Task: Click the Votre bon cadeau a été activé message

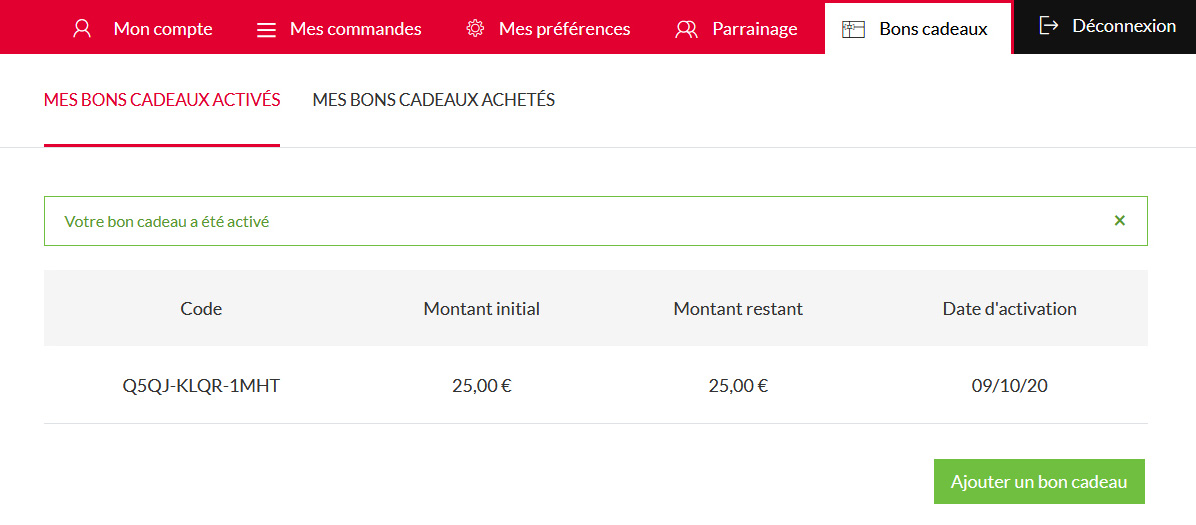Action: (x=167, y=222)
